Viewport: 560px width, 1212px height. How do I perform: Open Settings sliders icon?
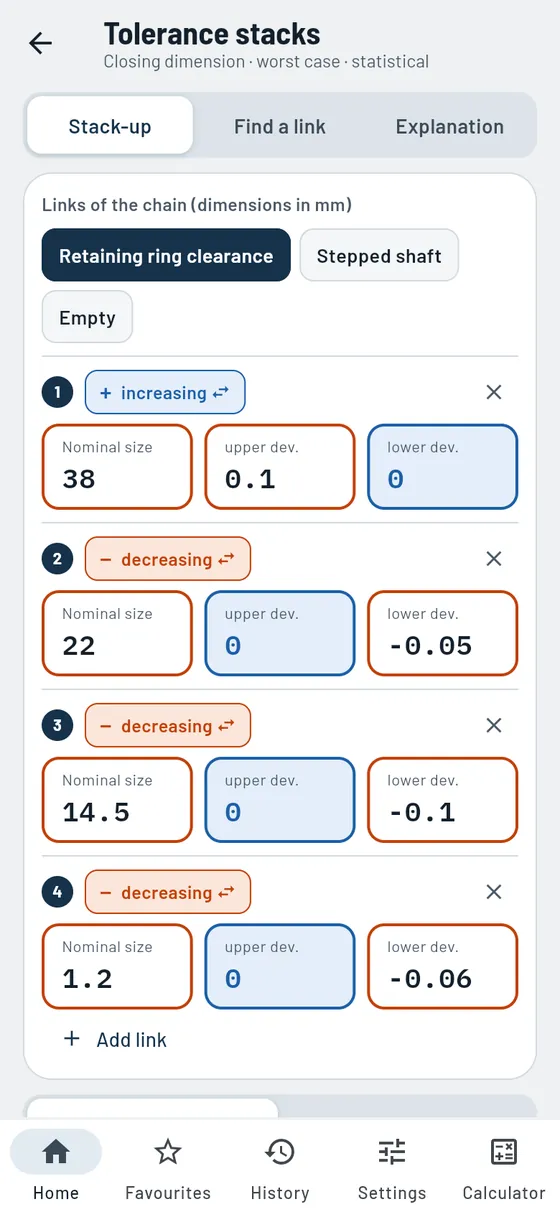tap(392, 1152)
